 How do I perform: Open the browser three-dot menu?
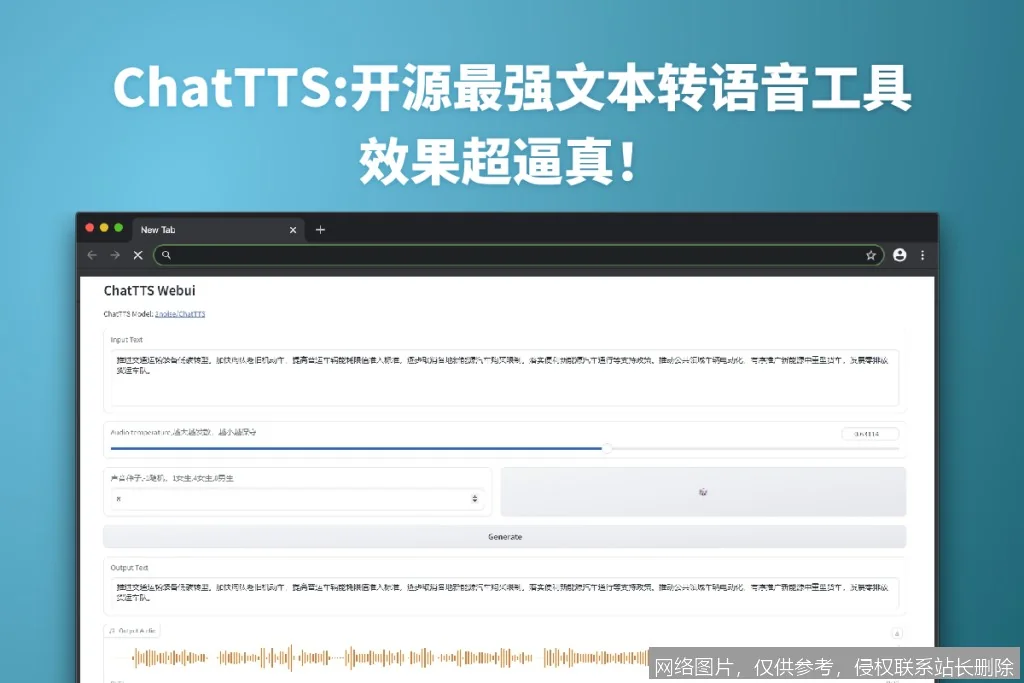tap(922, 255)
